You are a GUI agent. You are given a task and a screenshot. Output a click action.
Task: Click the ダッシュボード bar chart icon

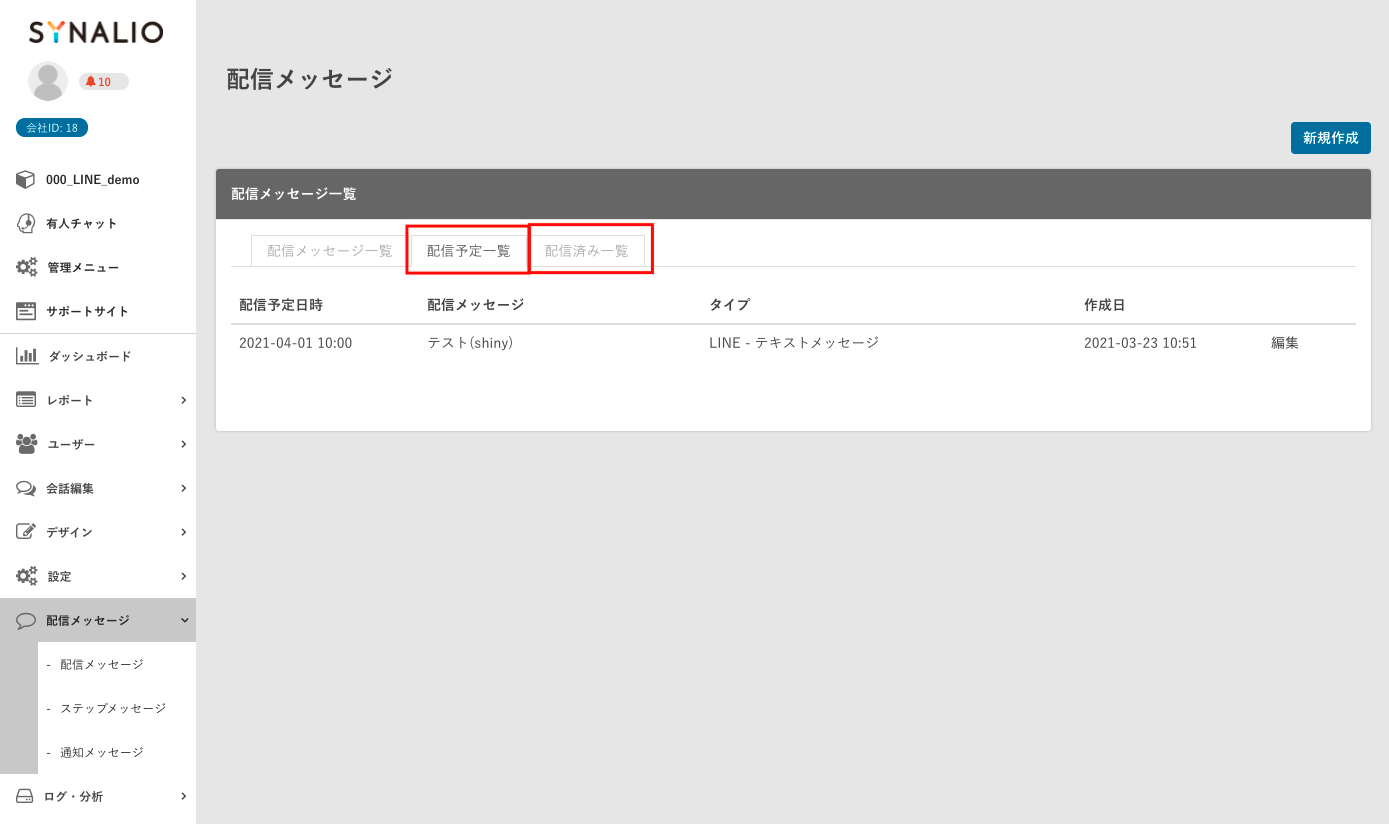pos(27,356)
